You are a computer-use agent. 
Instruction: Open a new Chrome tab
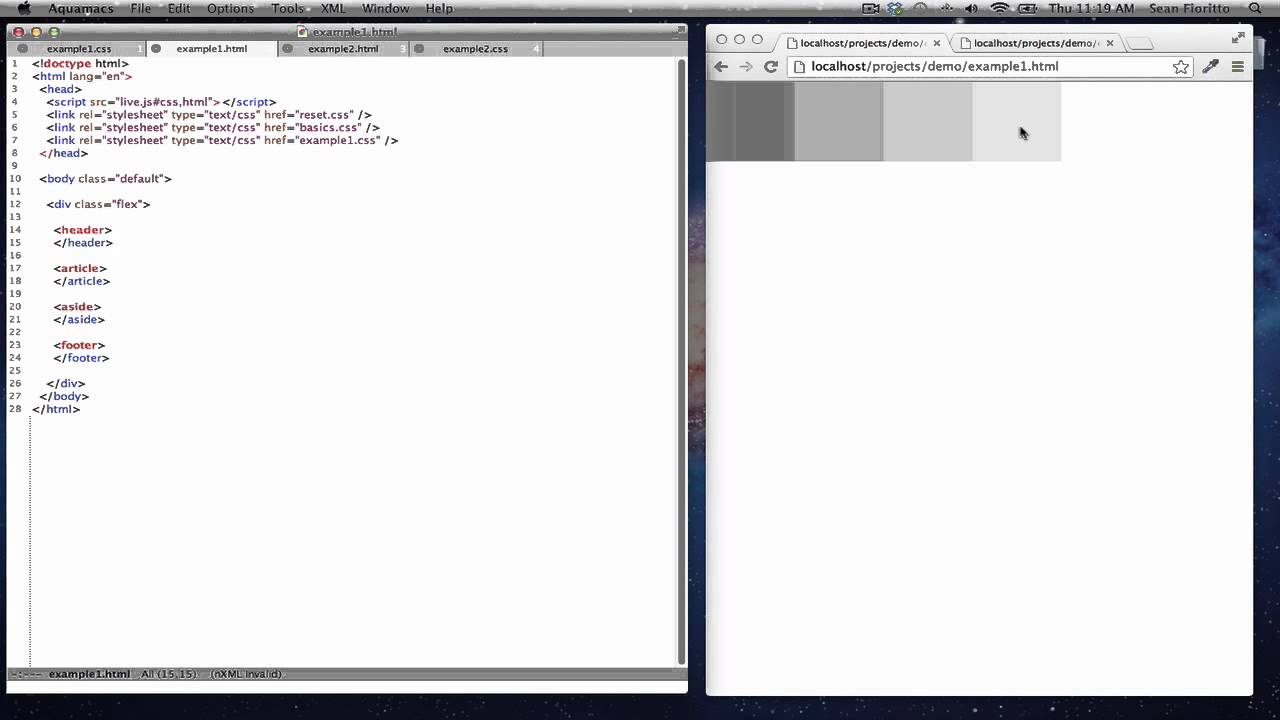[x=1141, y=43]
